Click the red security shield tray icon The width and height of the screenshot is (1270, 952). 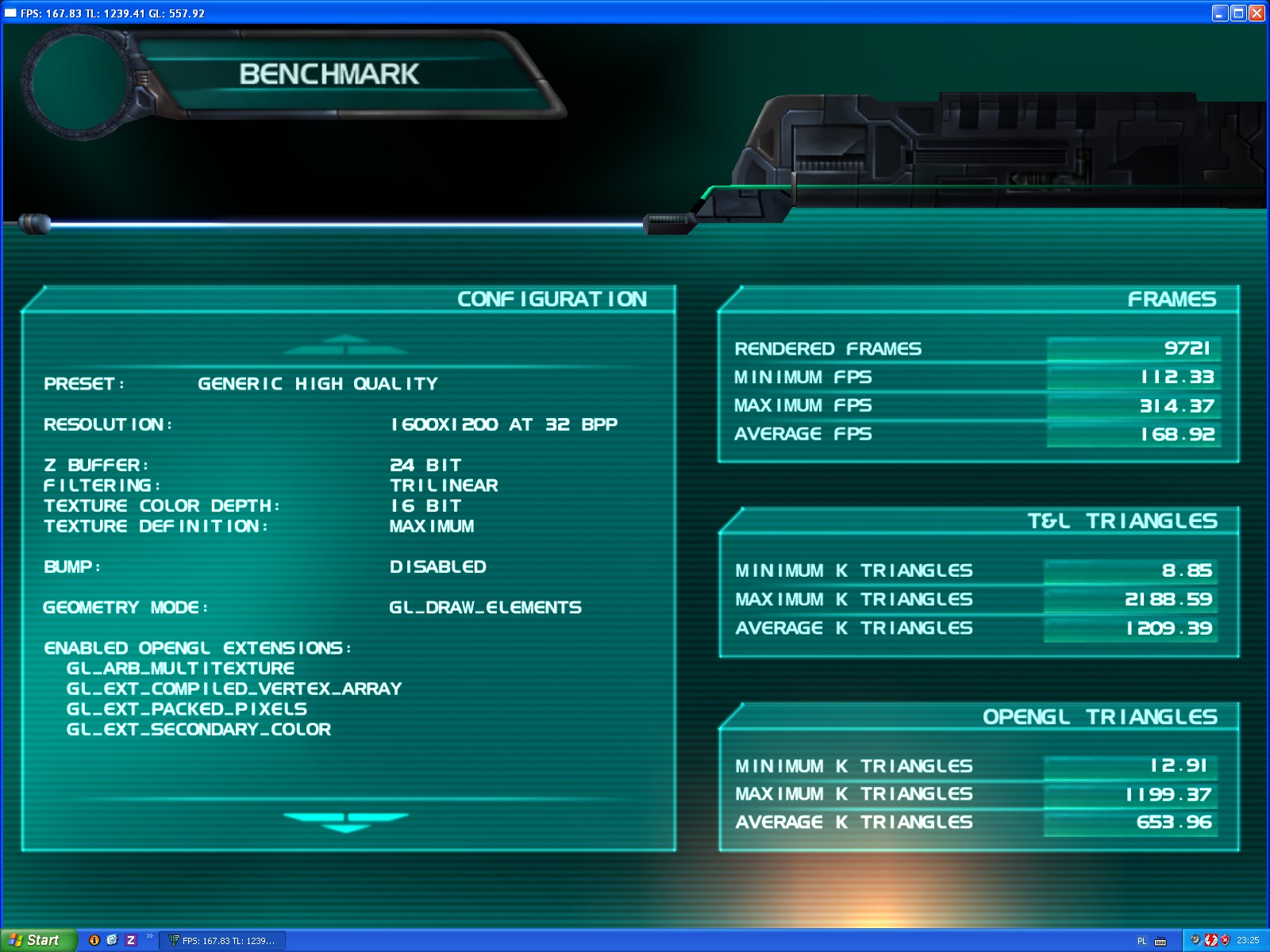(x=1225, y=940)
